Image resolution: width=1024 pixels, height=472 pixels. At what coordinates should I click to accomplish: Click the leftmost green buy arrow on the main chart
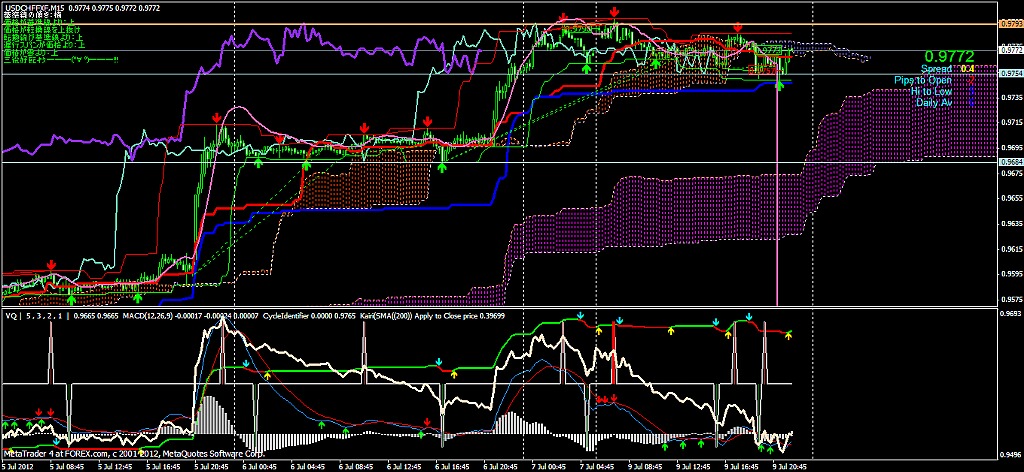click(72, 297)
